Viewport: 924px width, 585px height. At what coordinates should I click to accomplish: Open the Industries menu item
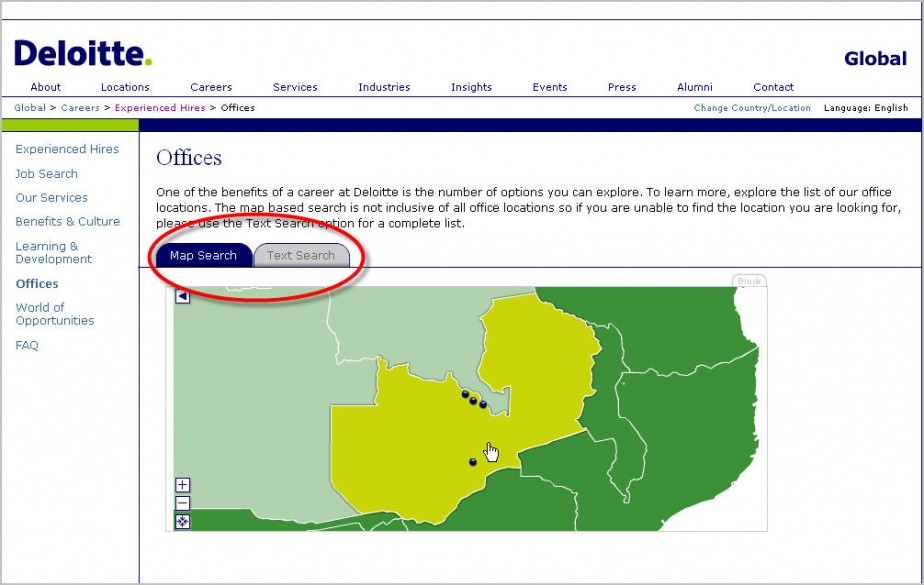[384, 87]
